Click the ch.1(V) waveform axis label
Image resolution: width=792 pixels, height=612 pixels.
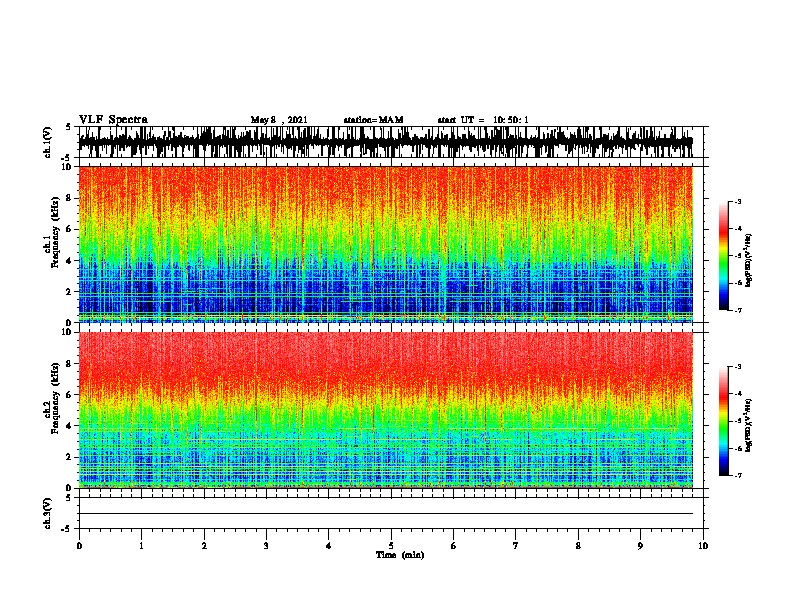48,142
